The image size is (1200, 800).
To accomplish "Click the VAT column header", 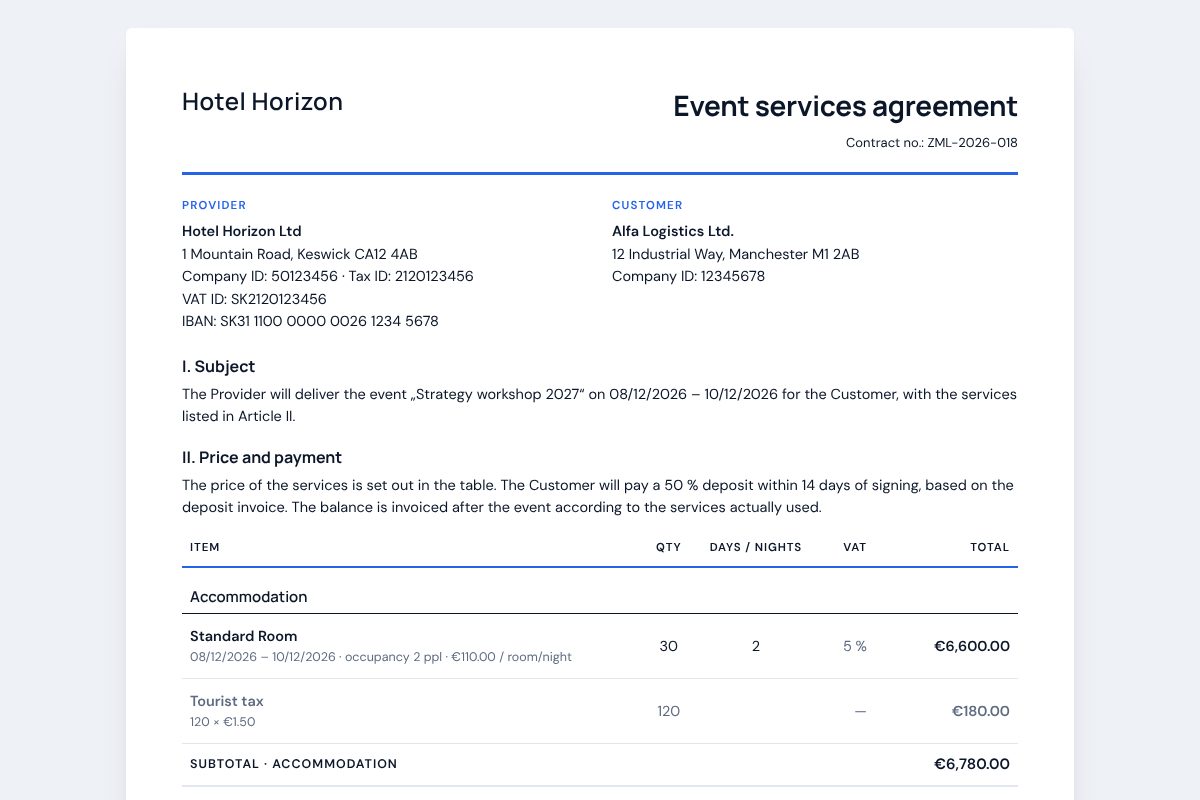I will click(x=855, y=547).
